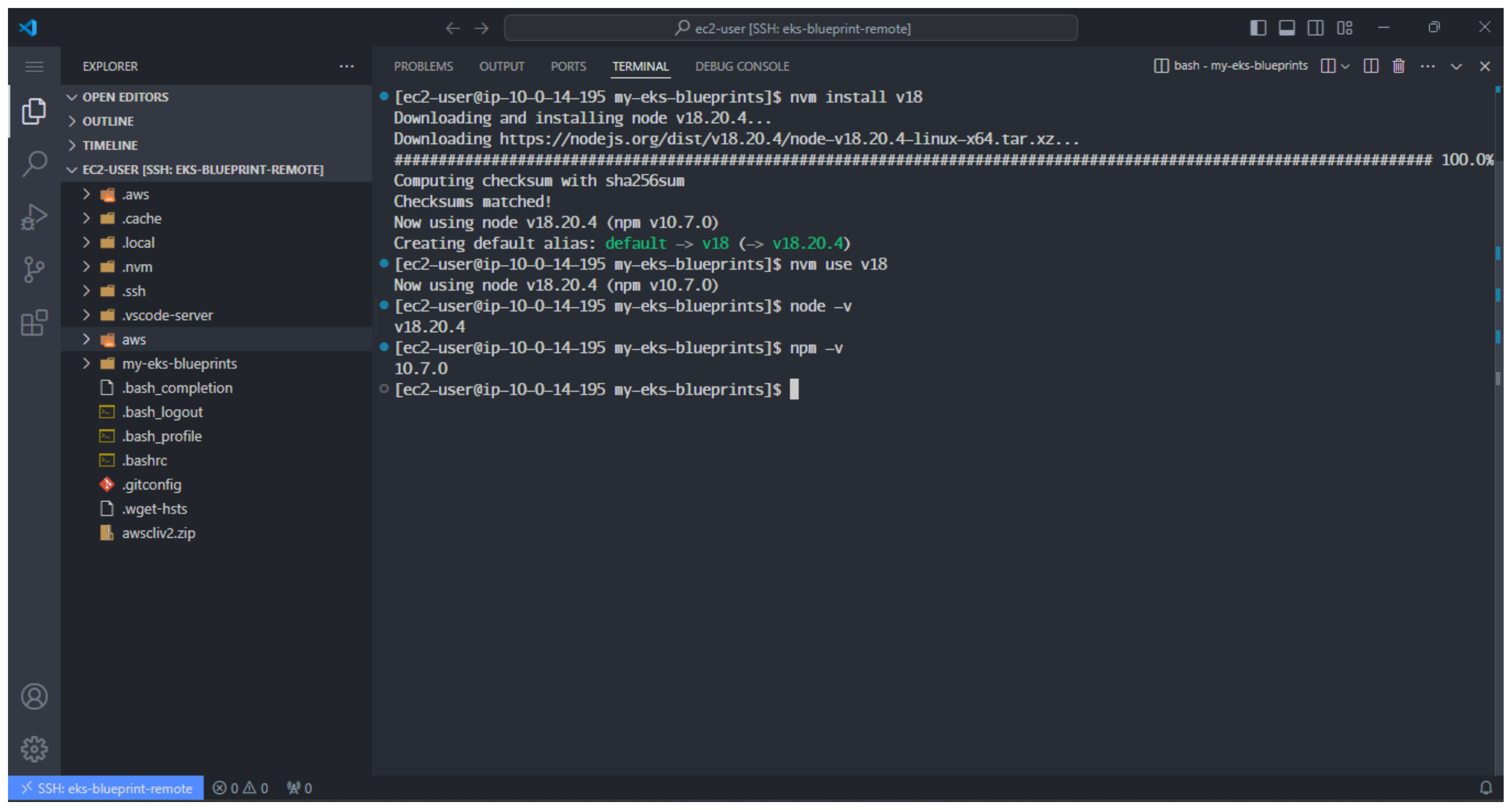Expand the .ssh folder
This screenshot has width=1512, height=810.
[x=216, y=291]
